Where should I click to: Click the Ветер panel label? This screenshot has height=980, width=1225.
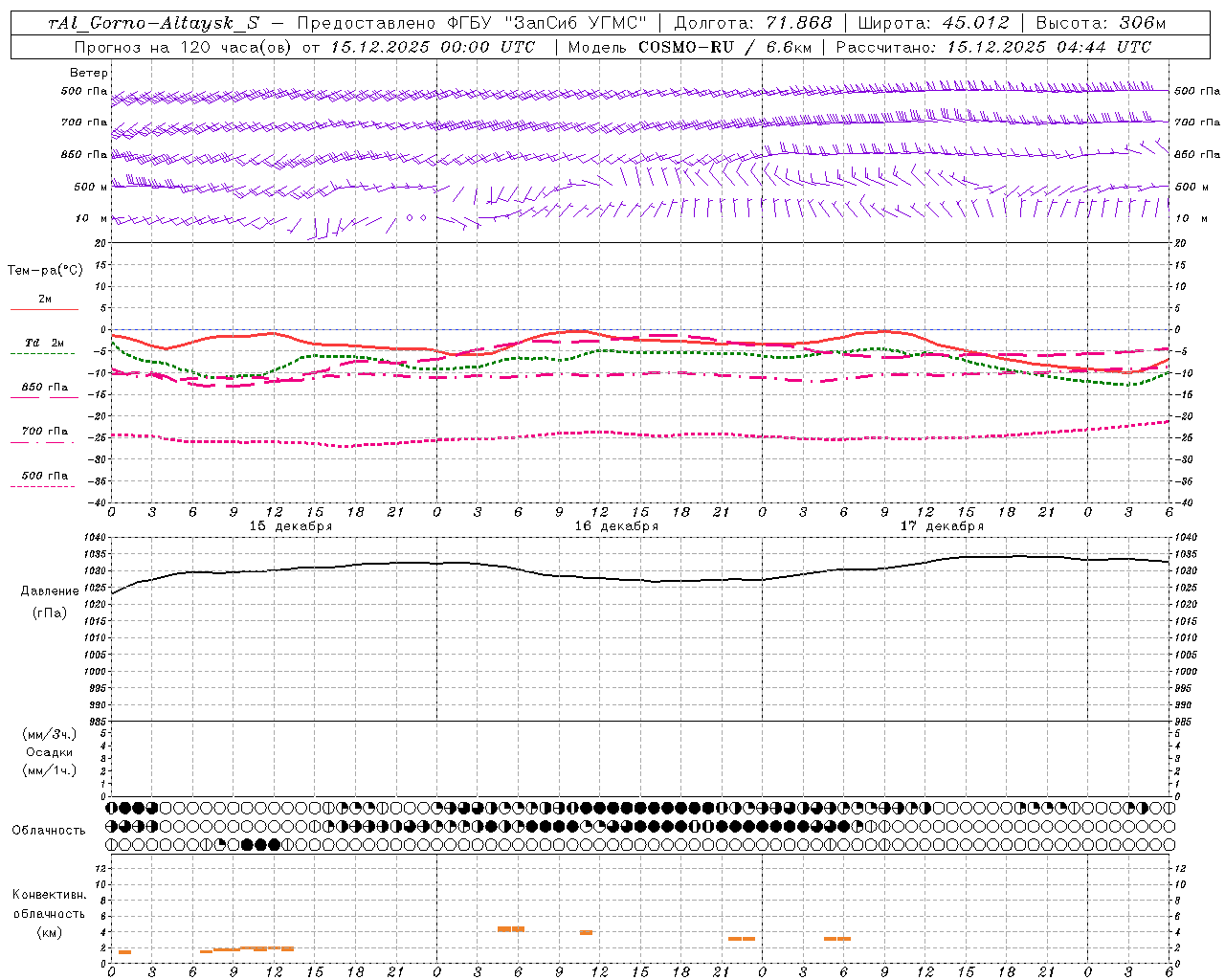coord(89,73)
